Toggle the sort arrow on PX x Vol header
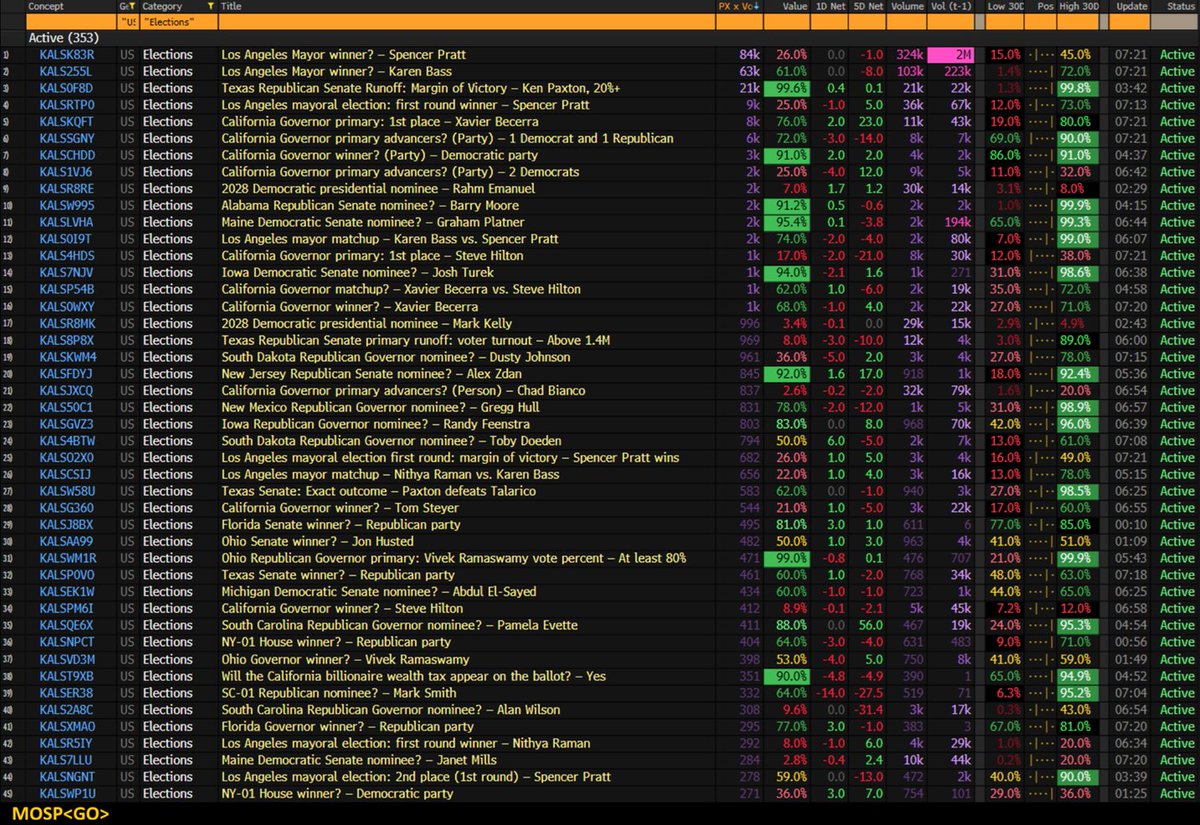 tap(756, 6)
